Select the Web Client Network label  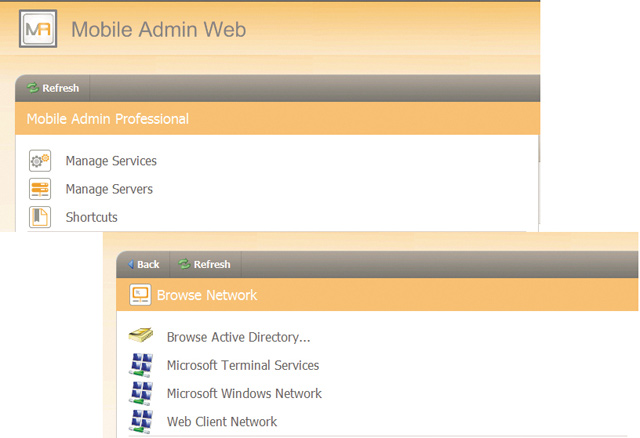click(x=222, y=422)
